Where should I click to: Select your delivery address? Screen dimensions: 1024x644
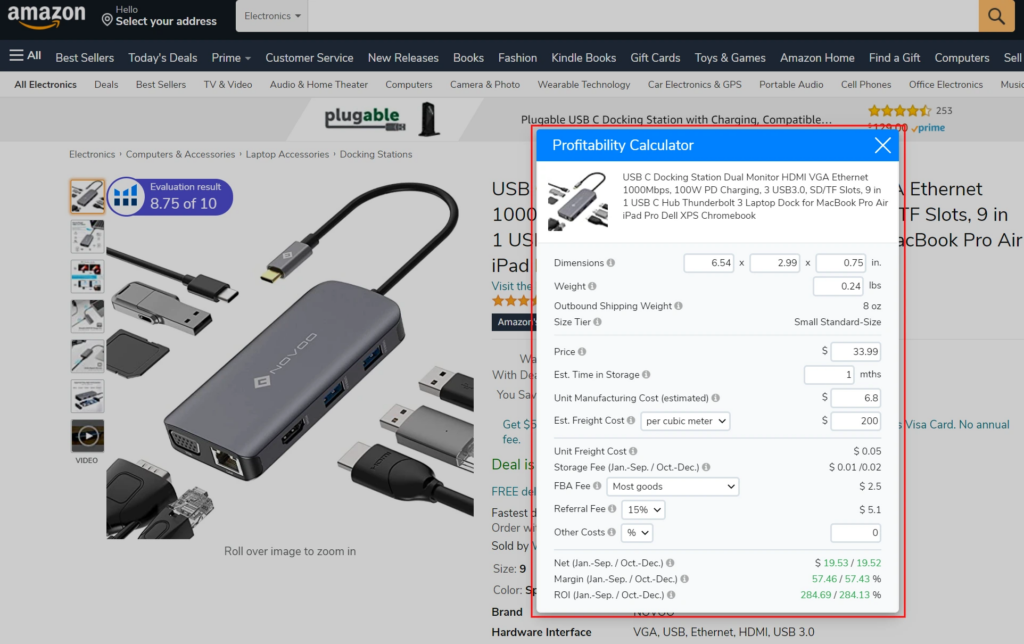(x=159, y=16)
